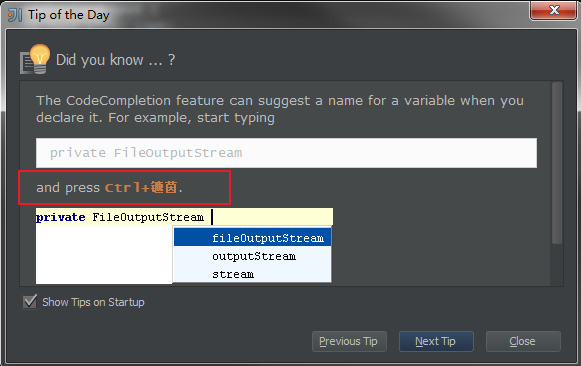Click the Tip of the Day title
The image size is (581, 366).
69,15
